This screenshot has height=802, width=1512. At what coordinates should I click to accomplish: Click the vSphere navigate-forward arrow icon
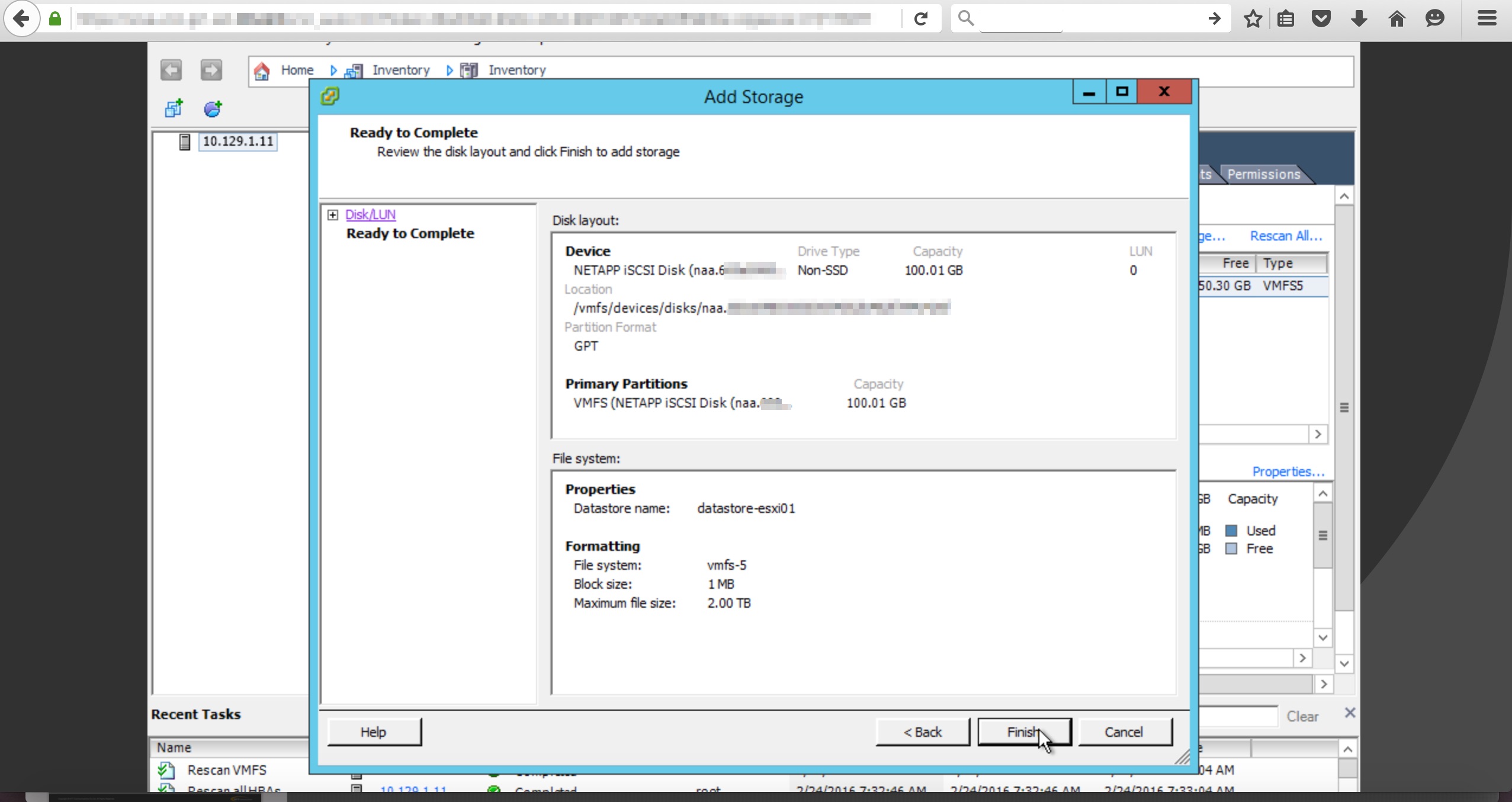(211, 70)
